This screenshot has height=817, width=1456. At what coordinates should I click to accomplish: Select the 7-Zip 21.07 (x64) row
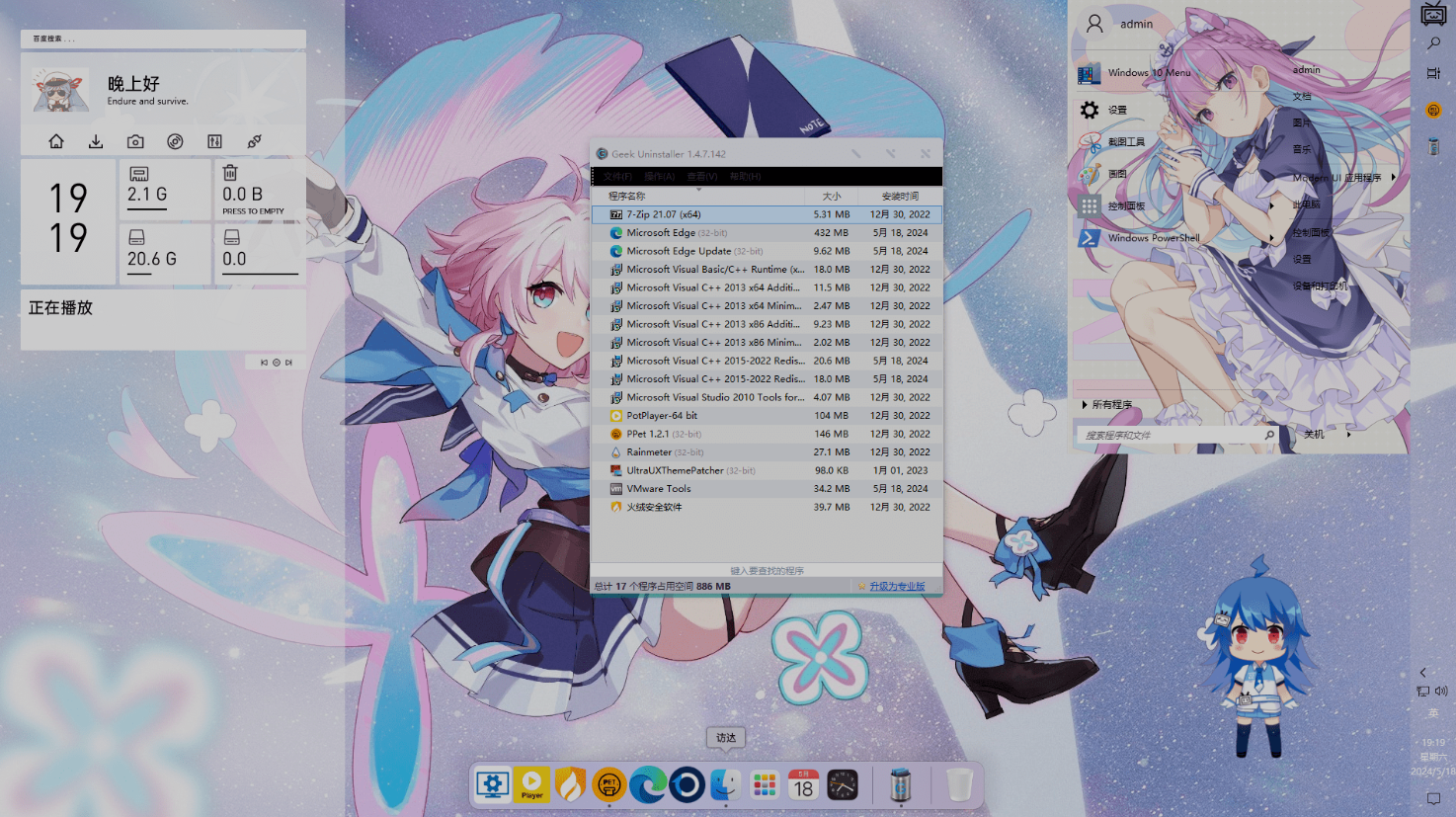pyautogui.click(x=767, y=214)
